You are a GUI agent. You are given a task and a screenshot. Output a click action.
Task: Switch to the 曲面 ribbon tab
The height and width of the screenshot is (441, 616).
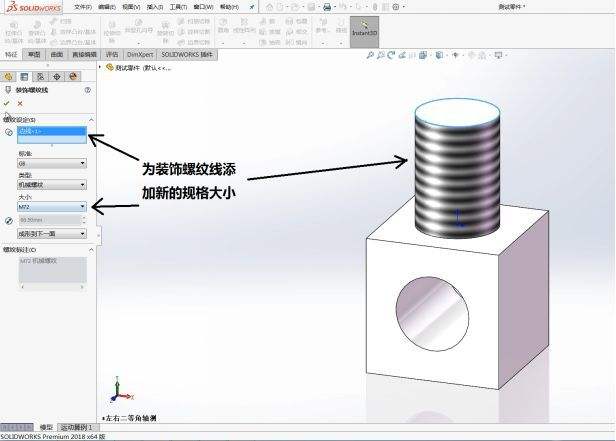pos(57,55)
